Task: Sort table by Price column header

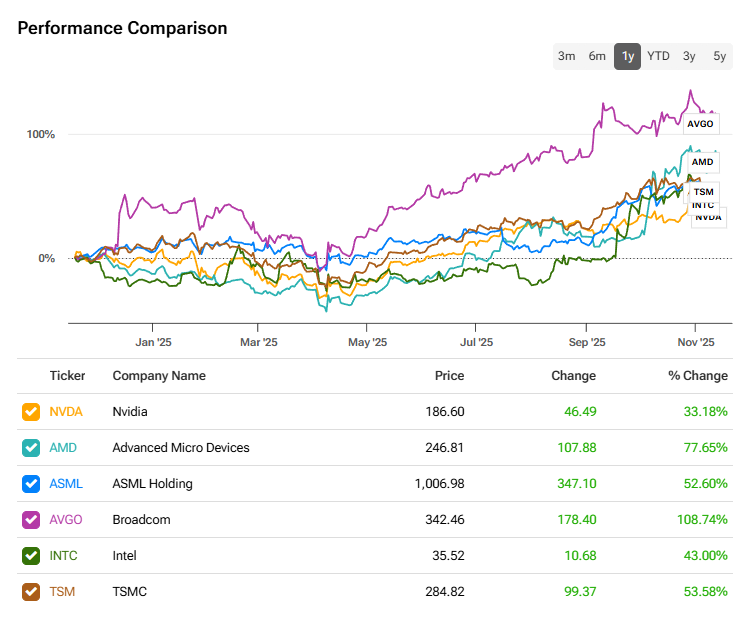Action: [x=449, y=376]
